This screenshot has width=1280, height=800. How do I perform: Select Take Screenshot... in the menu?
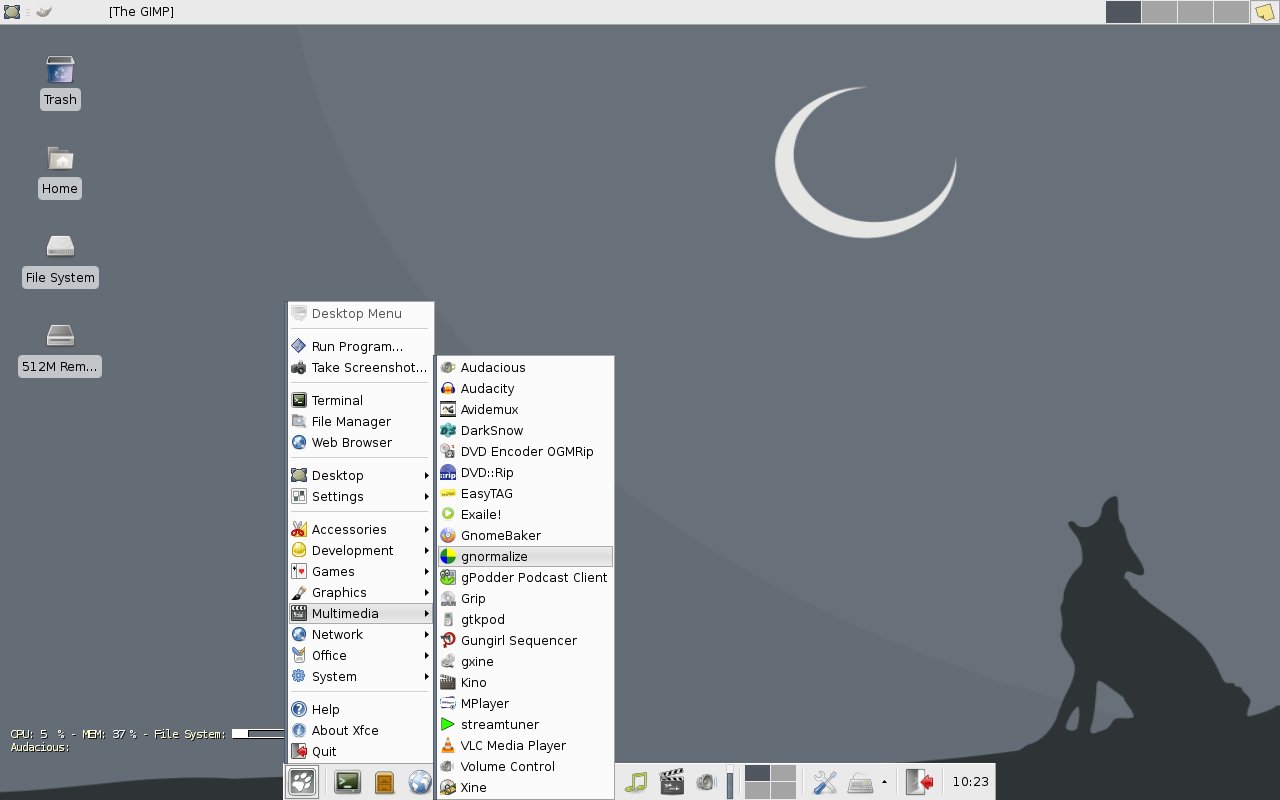click(361, 367)
